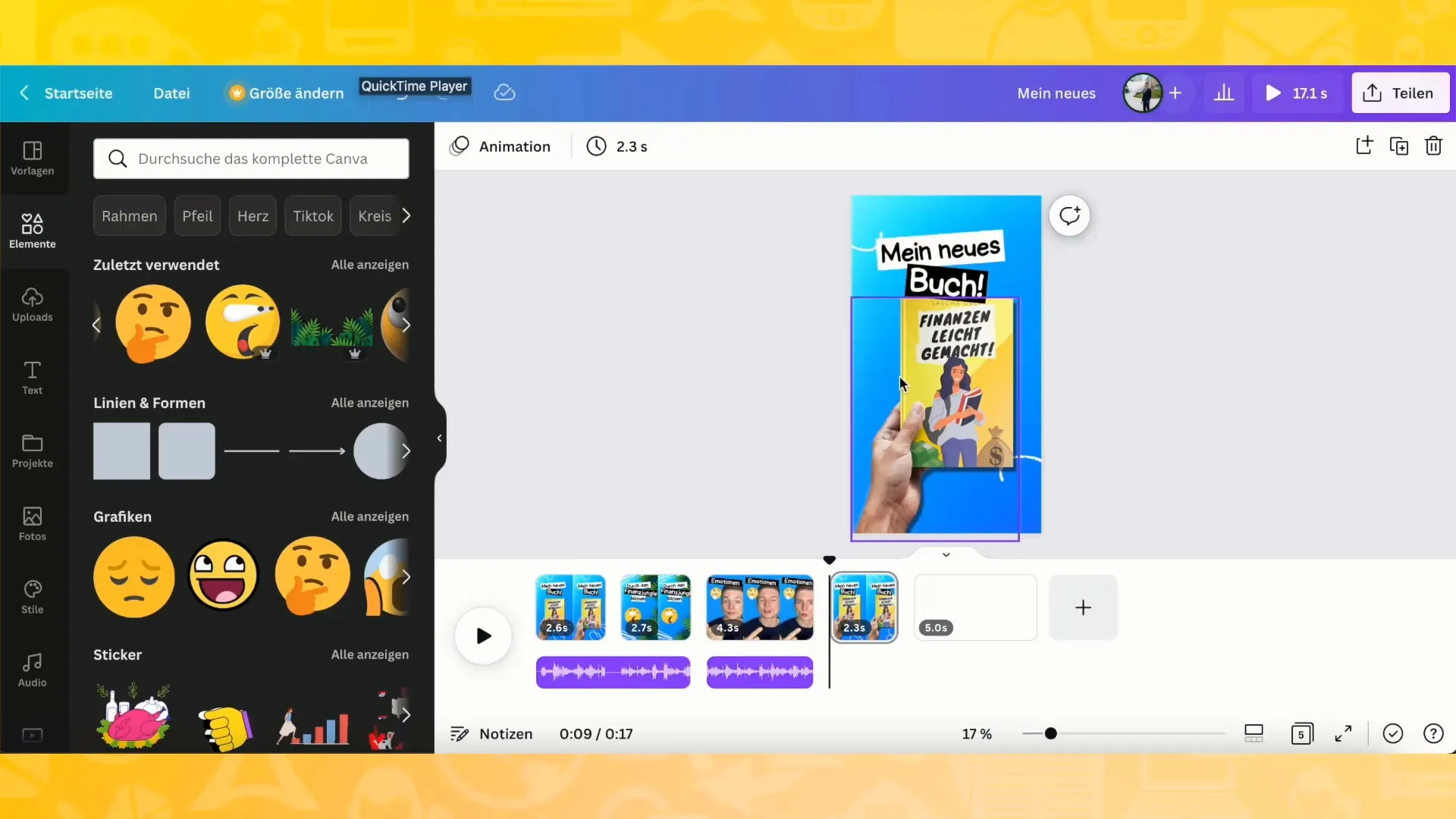The image size is (1456, 819).
Task: Click the cloud save icon
Action: click(x=506, y=92)
